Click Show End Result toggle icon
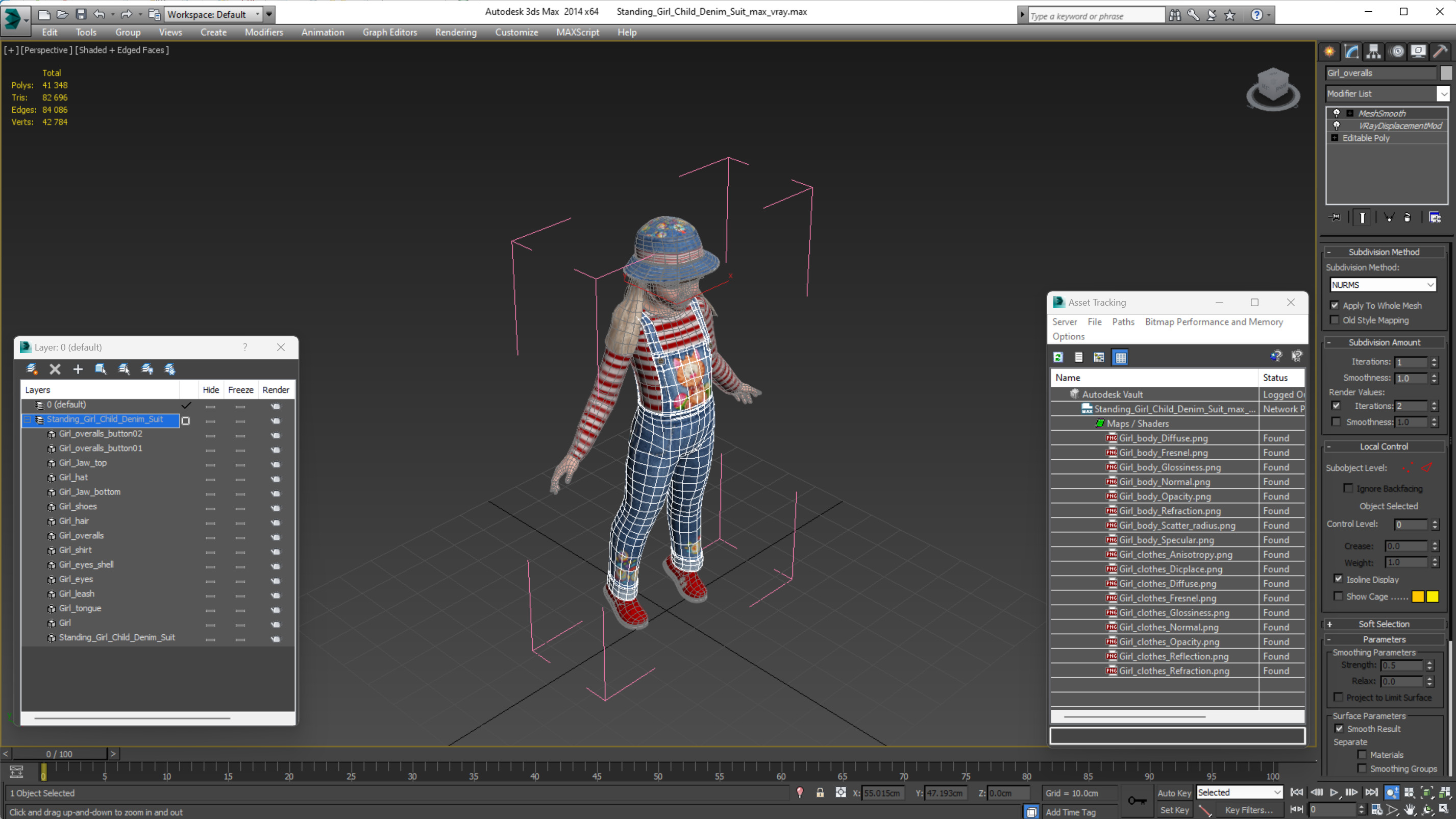This screenshot has height=819, width=1456. (x=1362, y=217)
